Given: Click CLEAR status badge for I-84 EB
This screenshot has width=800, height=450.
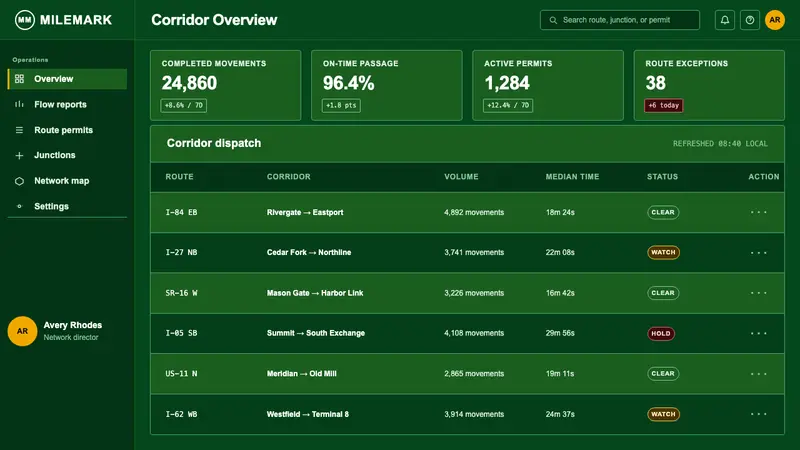Looking at the screenshot, I should [x=663, y=212].
